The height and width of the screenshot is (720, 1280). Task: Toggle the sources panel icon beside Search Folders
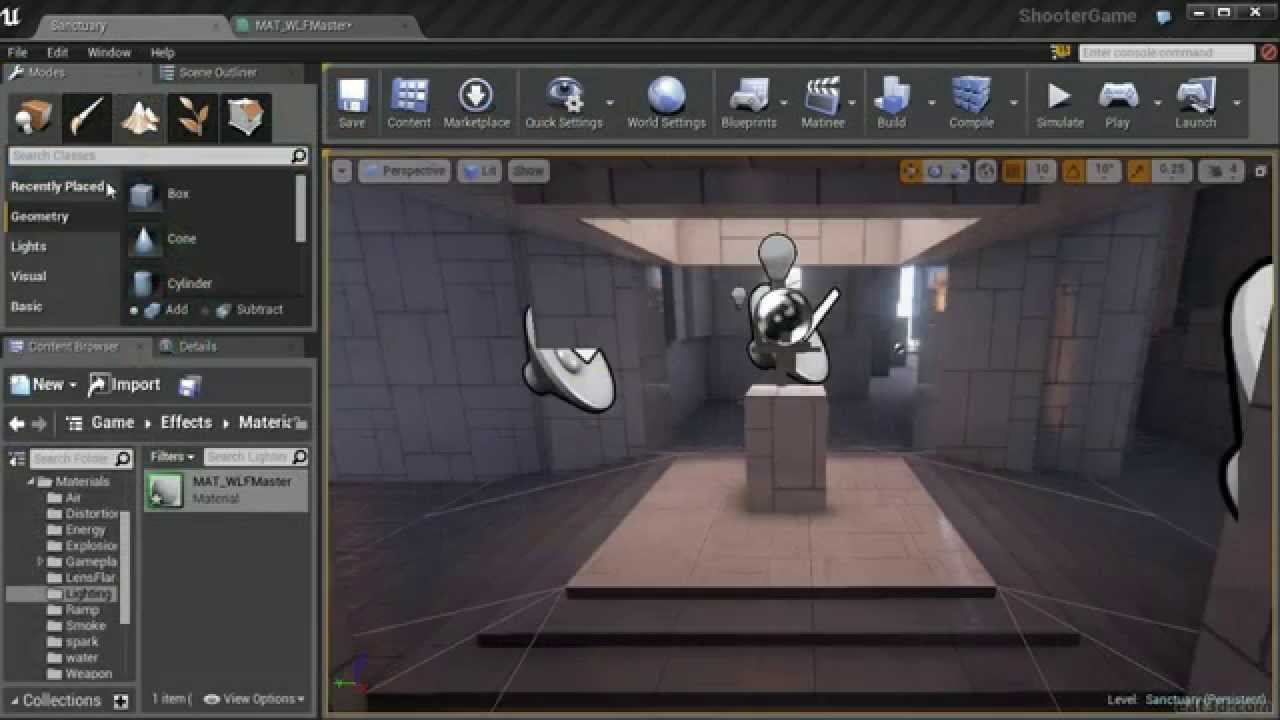[x=16, y=459]
